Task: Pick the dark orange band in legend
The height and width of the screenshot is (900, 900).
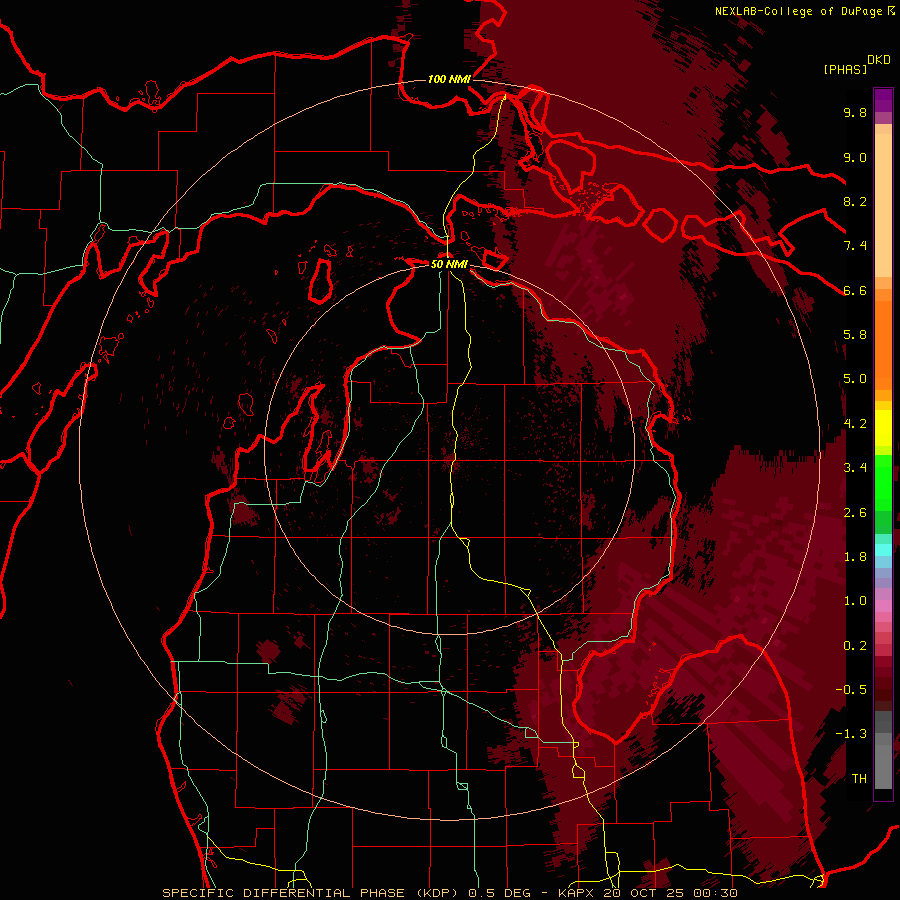Action: point(883,344)
